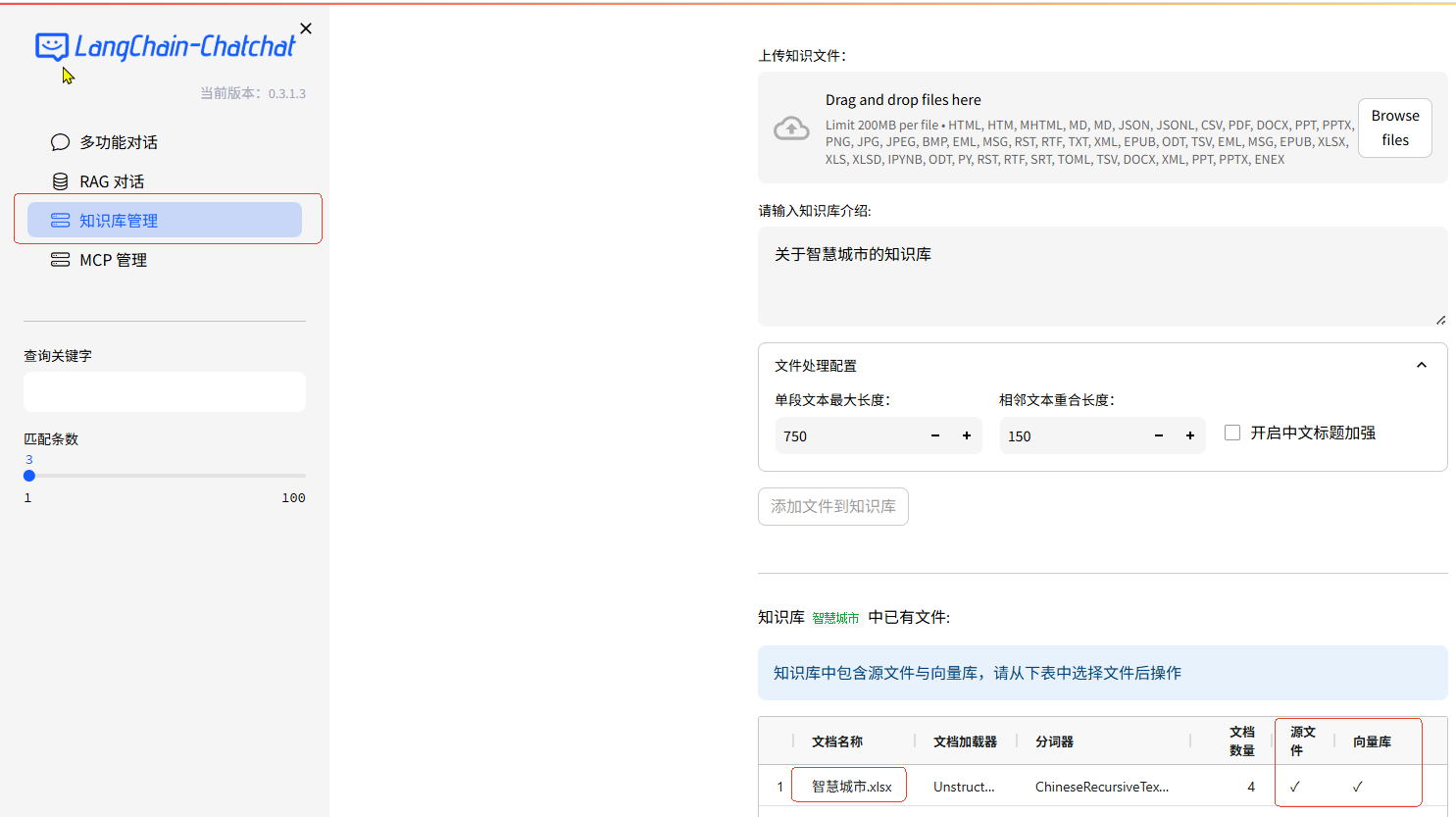Click the 知识库管理 sidebar icon
This screenshot has height=817, width=1456.
pyautogui.click(x=60, y=220)
